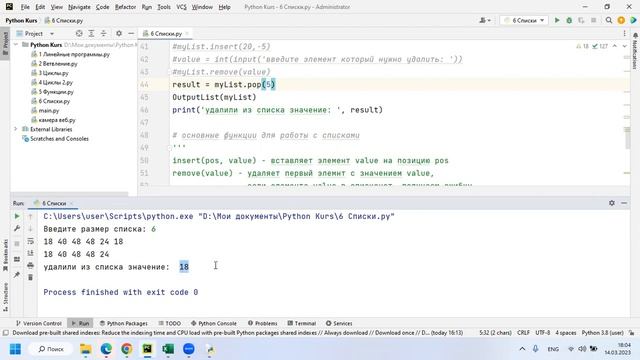
Task: Clear console output with trash icon
Action: [x=31, y=278]
